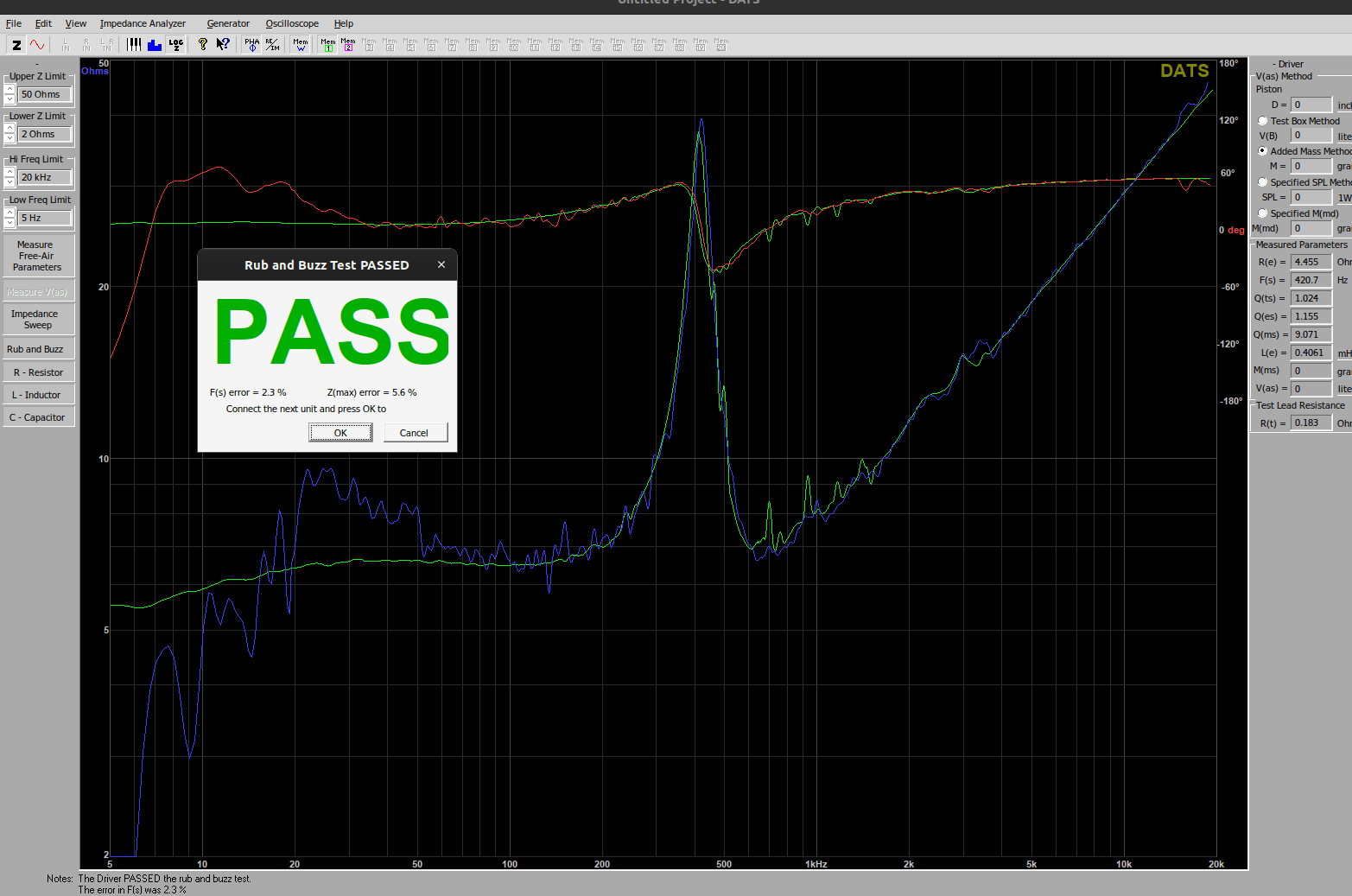
Task: Select the Mem 2 magenta memory icon
Action: [x=348, y=44]
